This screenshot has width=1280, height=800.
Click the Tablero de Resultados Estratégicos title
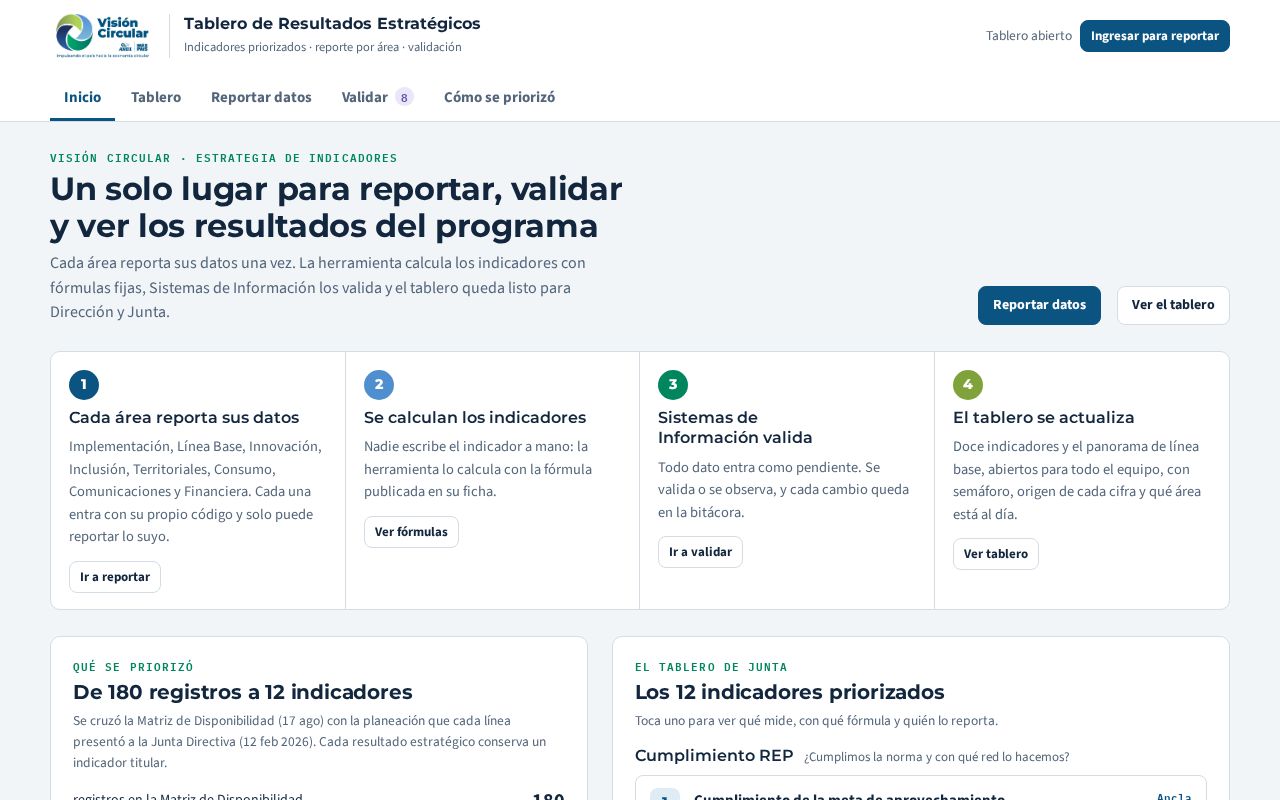point(332,23)
